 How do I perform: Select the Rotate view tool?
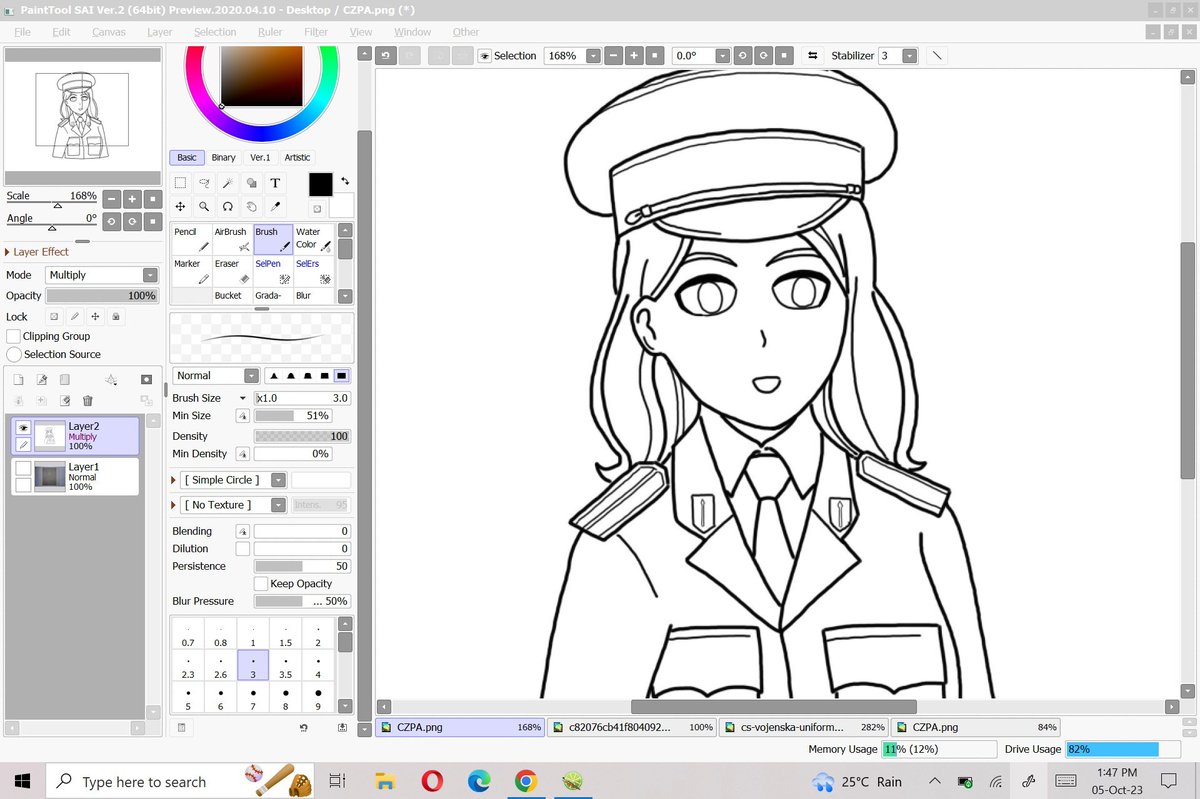tap(228, 207)
